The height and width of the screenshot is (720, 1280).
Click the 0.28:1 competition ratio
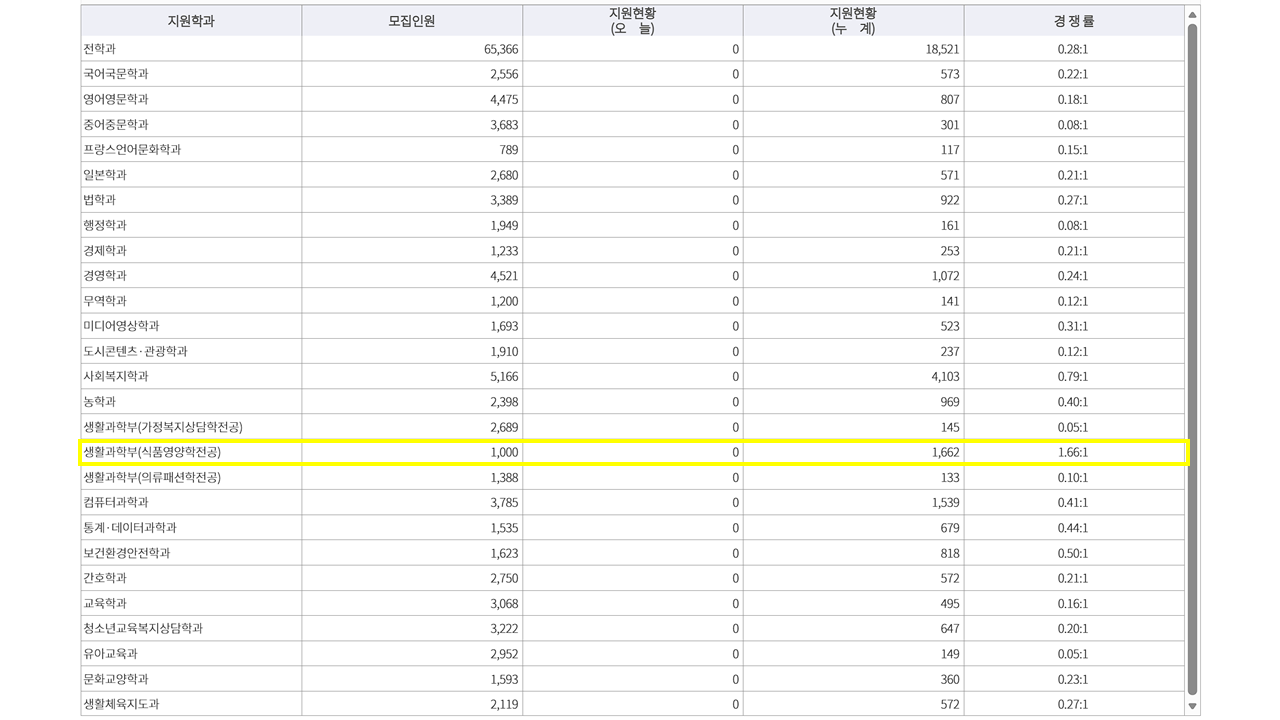point(1072,49)
